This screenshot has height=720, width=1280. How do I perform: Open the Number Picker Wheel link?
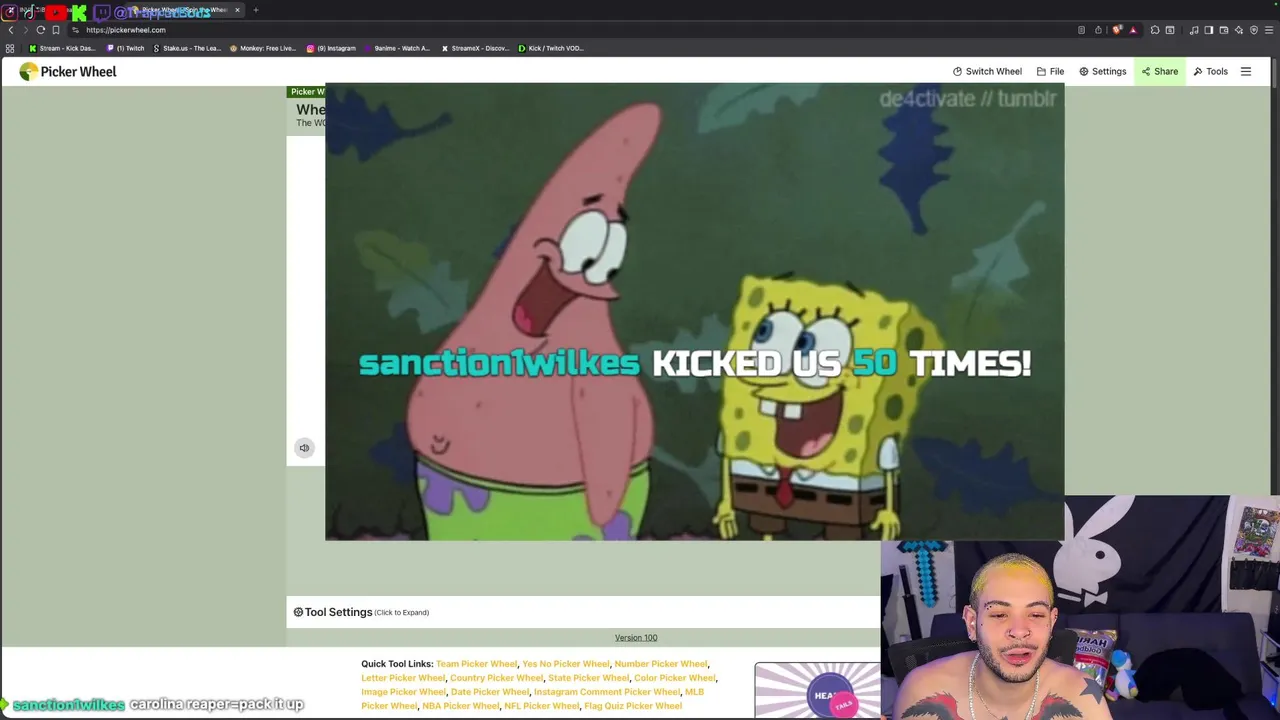coord(660,664)
